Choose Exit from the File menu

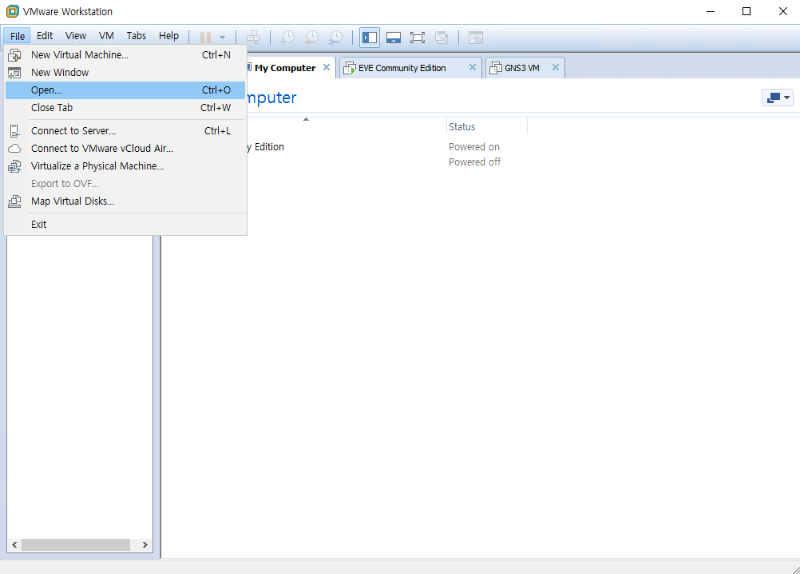pos(39,224)
